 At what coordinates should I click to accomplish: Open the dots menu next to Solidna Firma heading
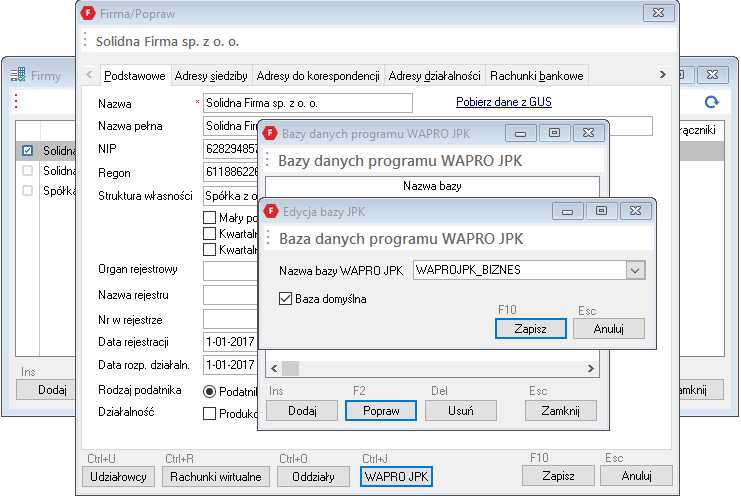[x=85, y=41]
